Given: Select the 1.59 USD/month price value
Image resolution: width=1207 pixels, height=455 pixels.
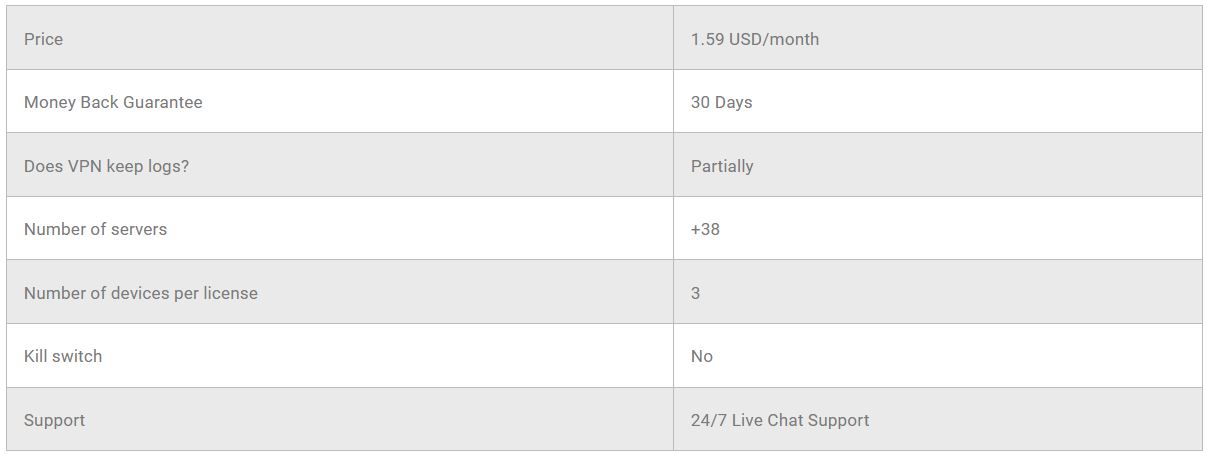Looking at the screenshot, I should click(755, 39).
